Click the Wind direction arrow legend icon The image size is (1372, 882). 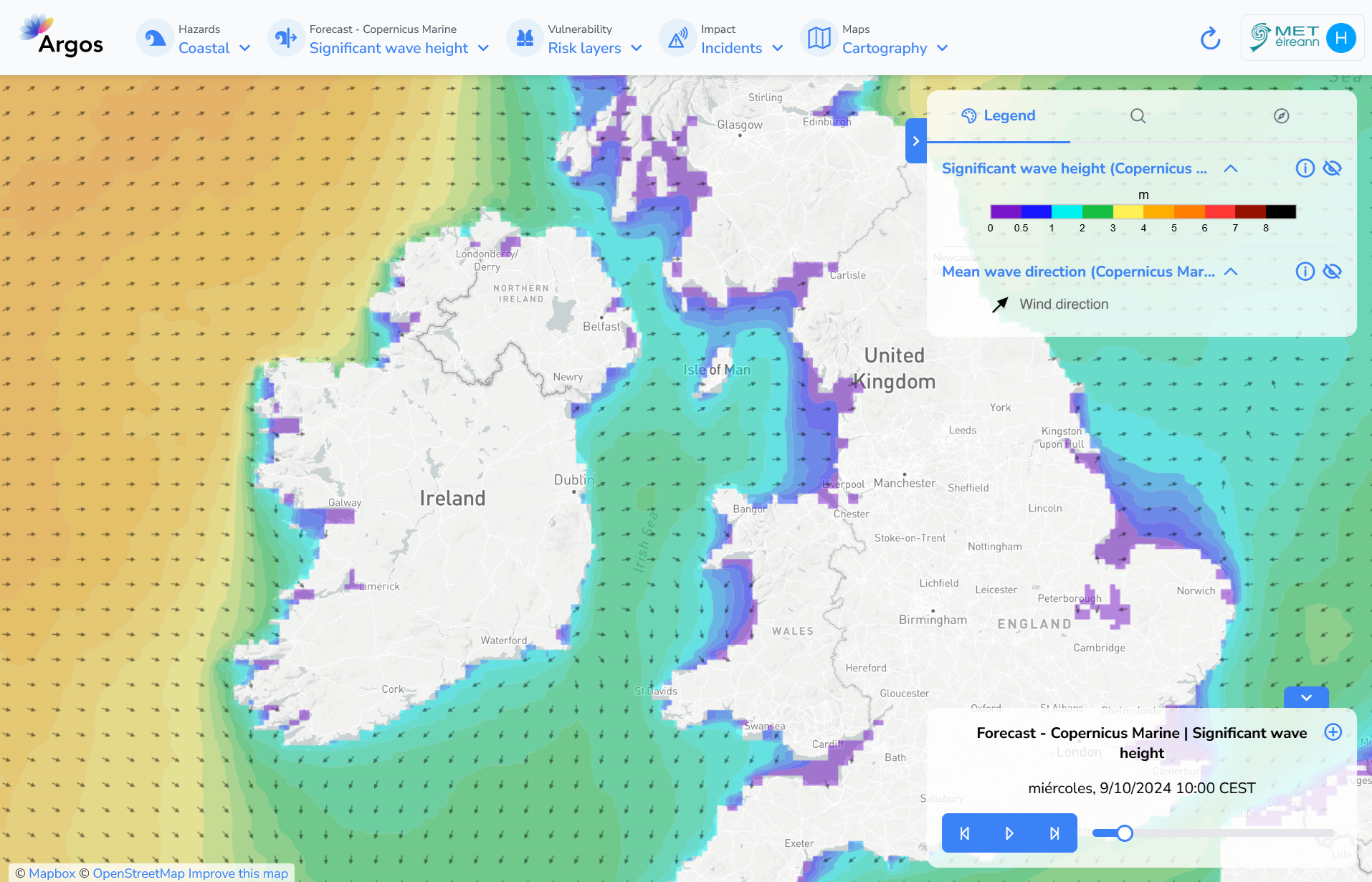click(x=1000, y=305)
